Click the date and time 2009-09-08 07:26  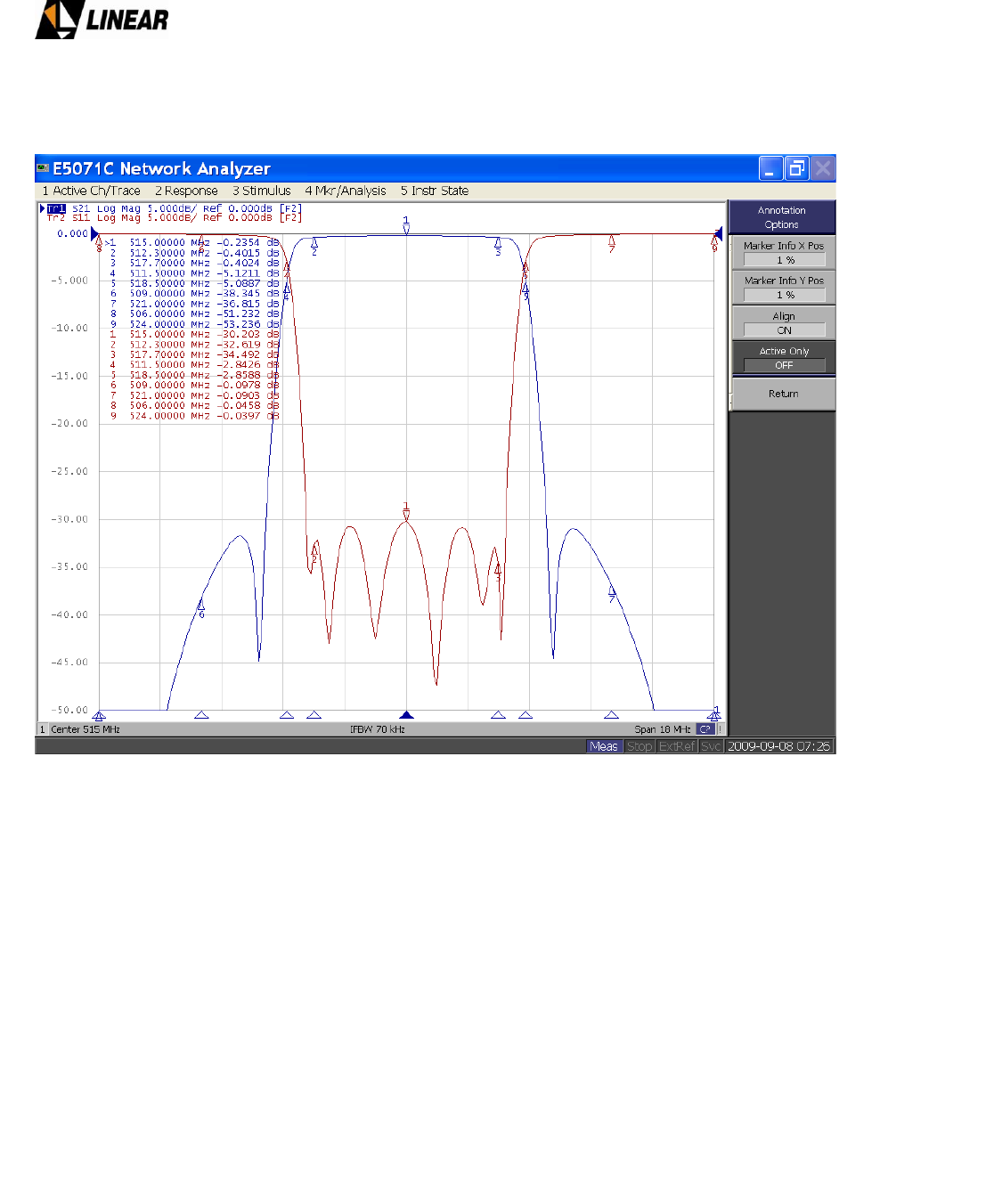coord(778,746)
